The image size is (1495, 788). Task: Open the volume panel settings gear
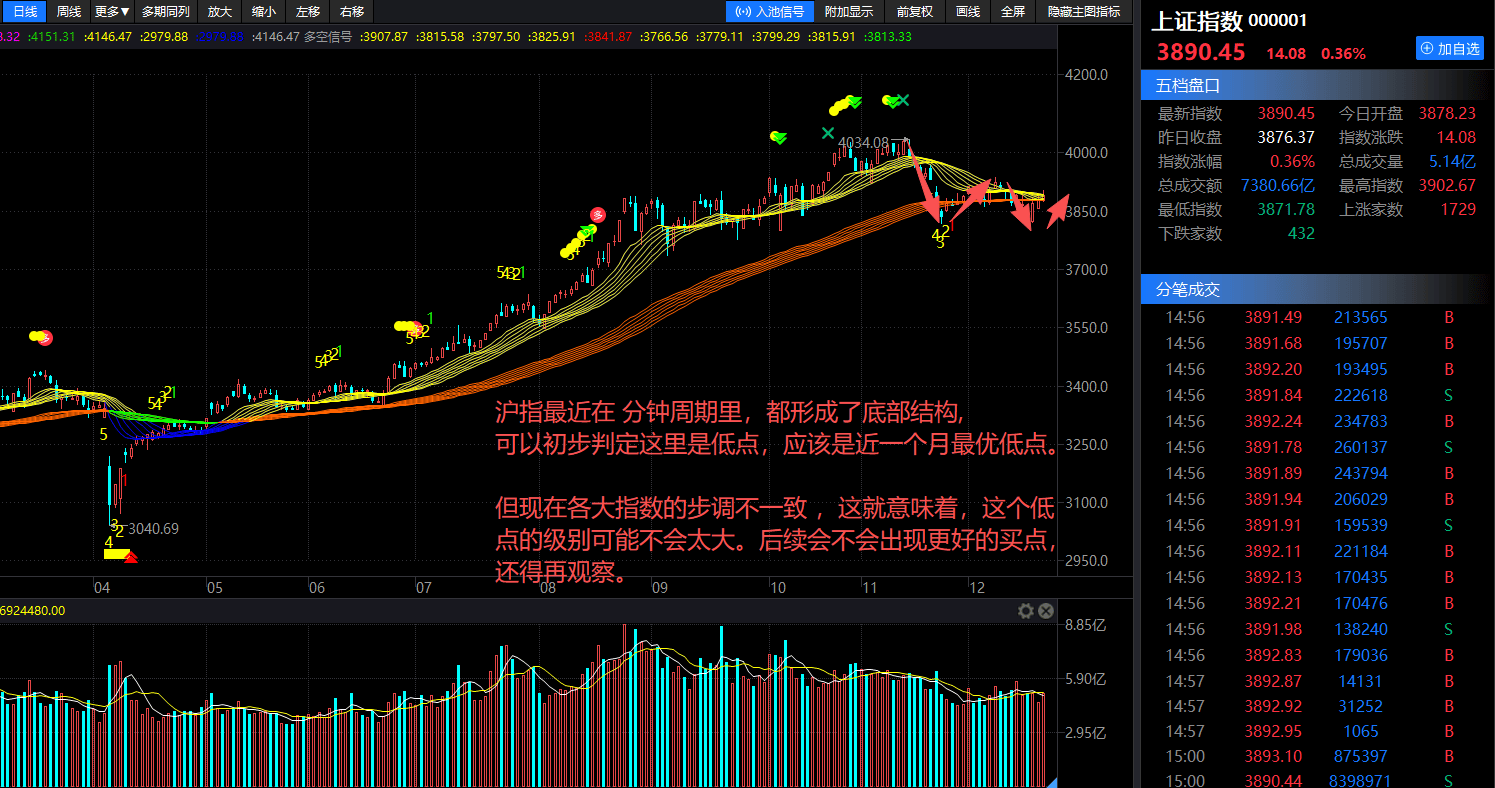click(1026, 610)
